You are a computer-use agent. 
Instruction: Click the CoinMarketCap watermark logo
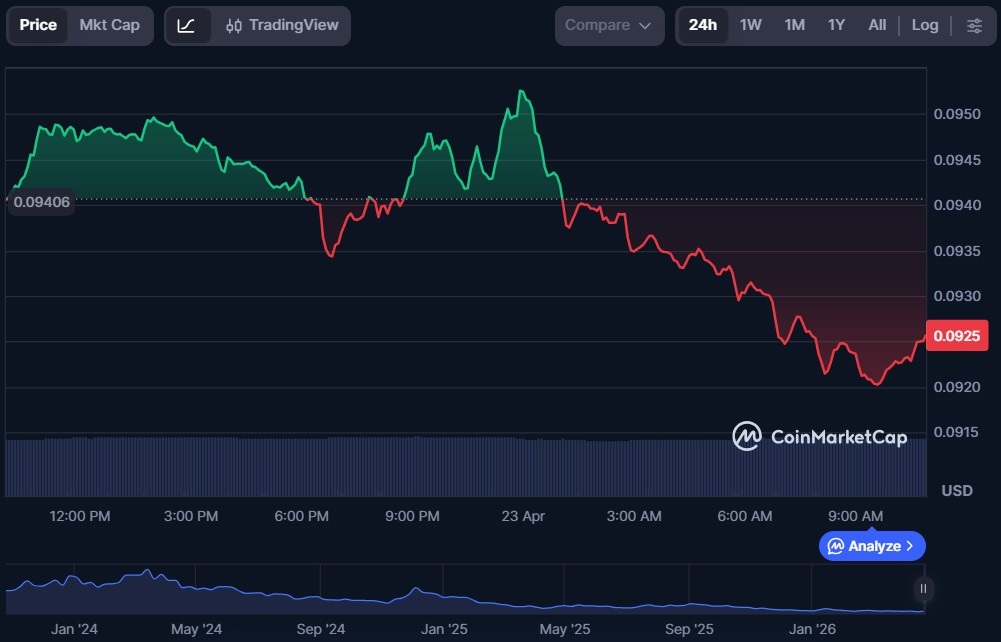pos(819,436)
